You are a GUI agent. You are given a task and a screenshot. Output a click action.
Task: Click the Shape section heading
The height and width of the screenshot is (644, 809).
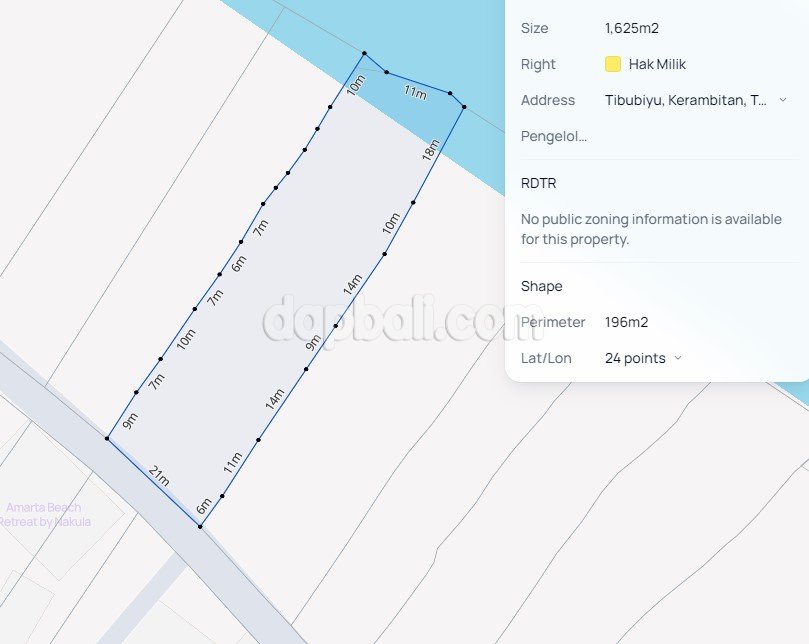541,286
